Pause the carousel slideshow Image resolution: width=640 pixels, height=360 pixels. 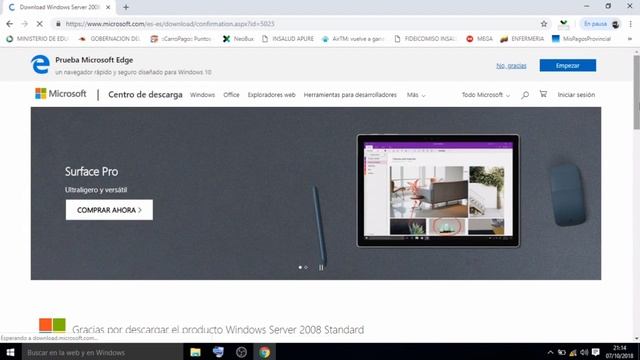tap(321, 268)
